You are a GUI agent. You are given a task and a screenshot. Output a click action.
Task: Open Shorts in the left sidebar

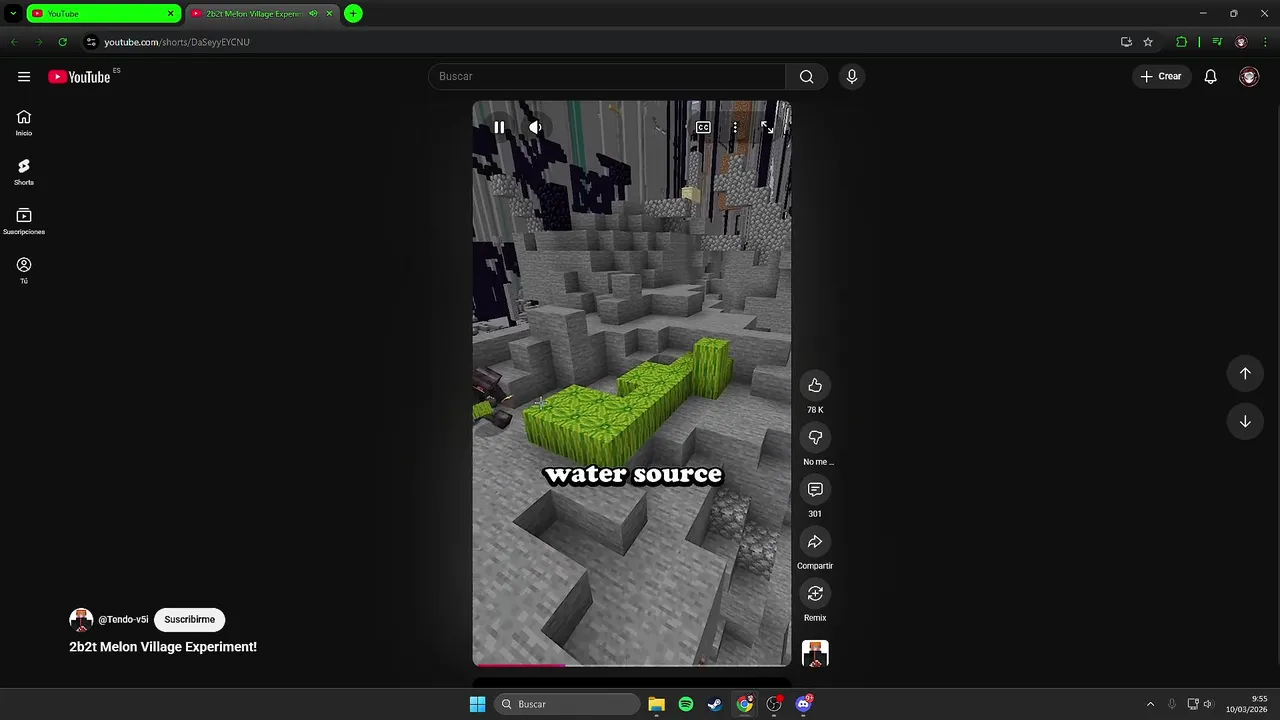[24, 172]
